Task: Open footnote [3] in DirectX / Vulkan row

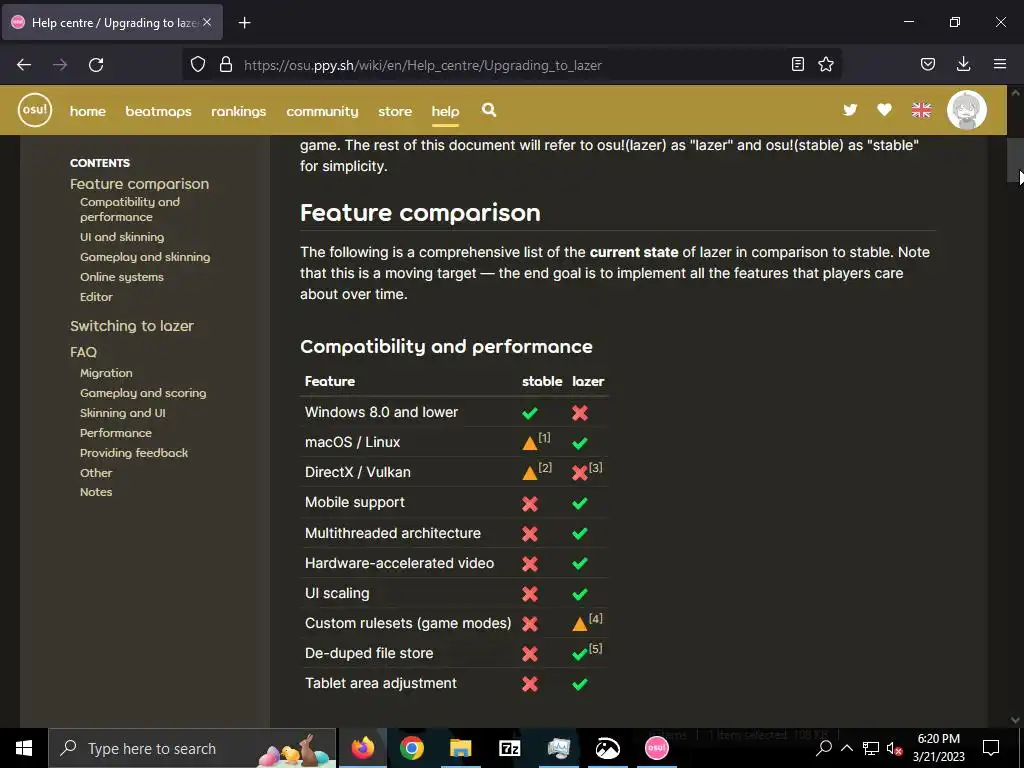Action: tap(596, 468)
